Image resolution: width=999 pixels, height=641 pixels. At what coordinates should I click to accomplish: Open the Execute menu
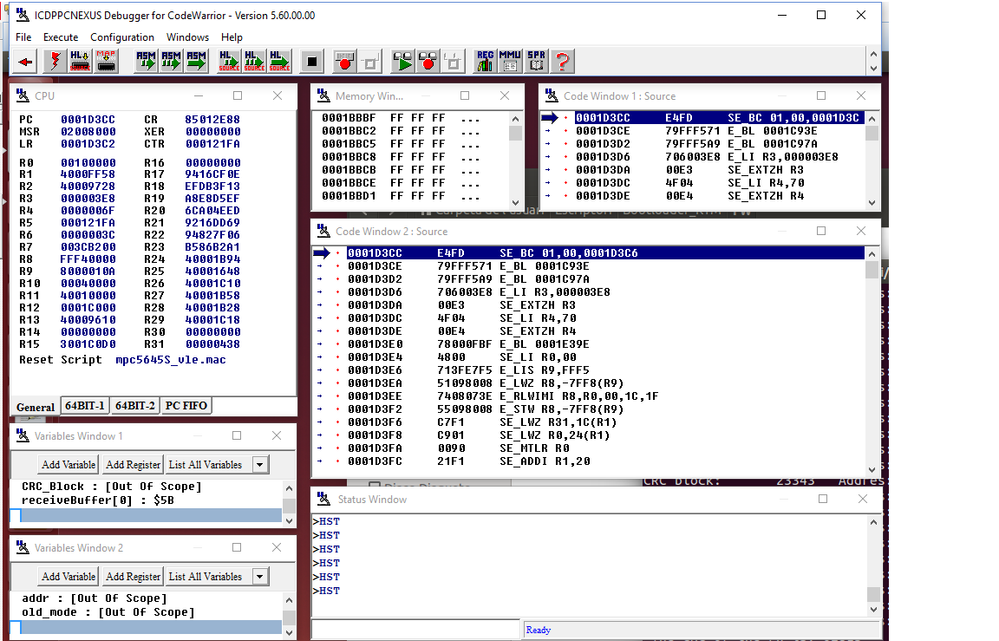click(x=61, y=37)
